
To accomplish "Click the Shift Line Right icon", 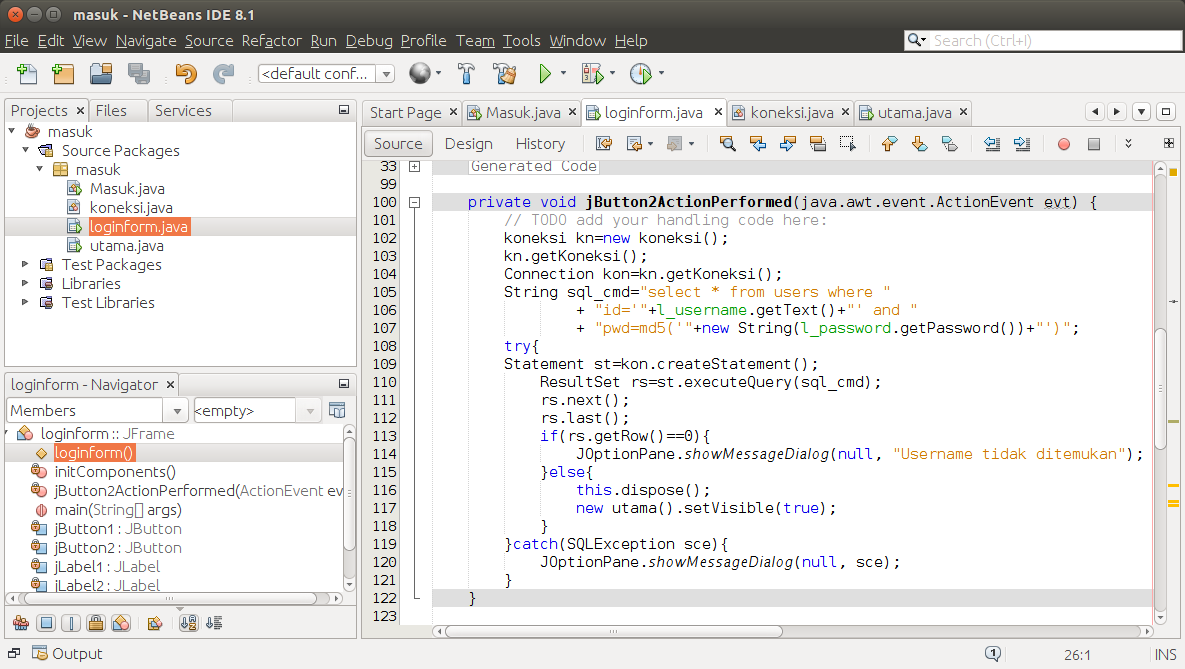I will pyautogui.click(x=1022, y=144).
